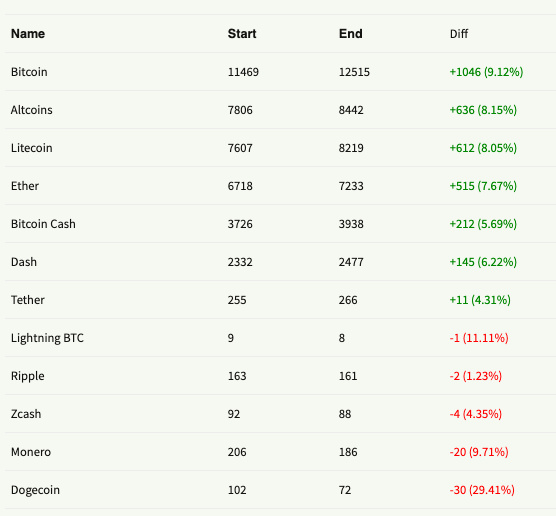Select the Tether row name

28,300
